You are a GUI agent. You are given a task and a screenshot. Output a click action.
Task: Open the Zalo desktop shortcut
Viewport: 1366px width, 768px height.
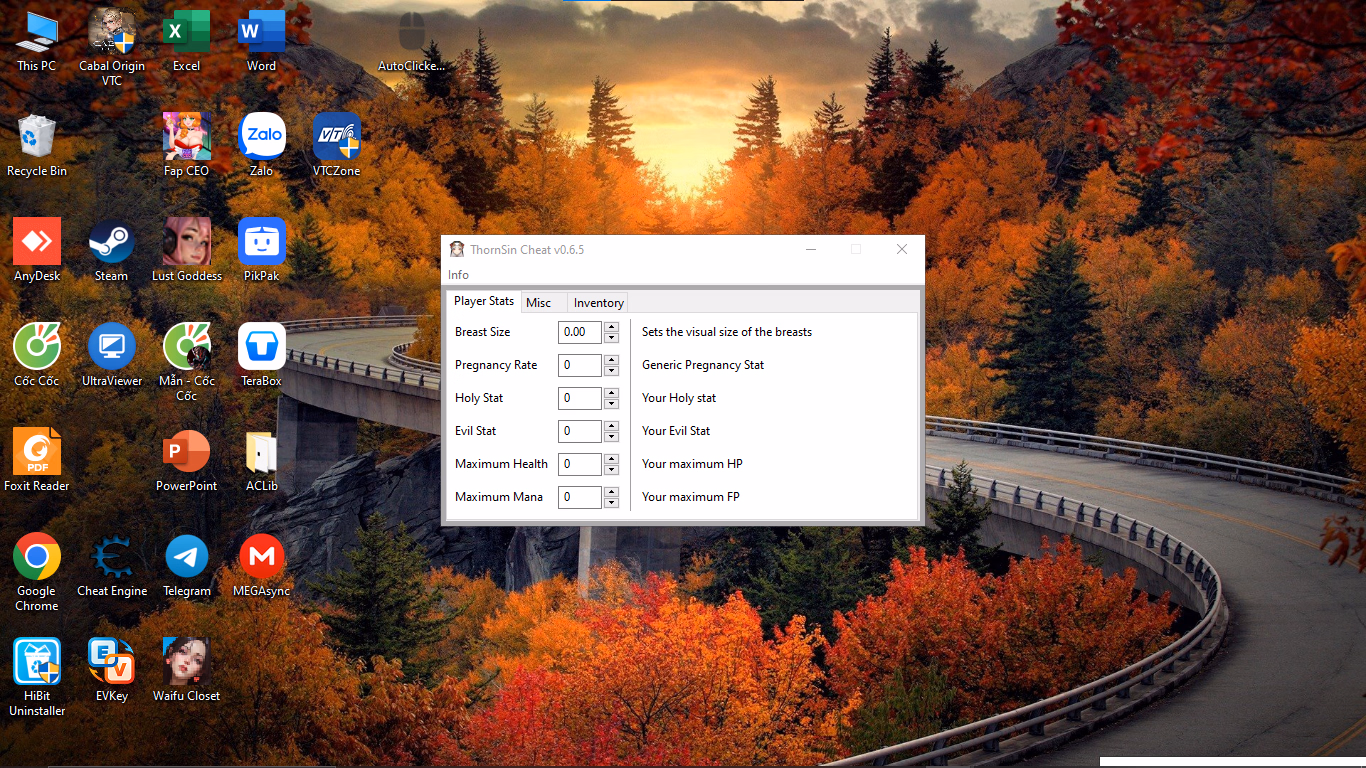(262, 137)
